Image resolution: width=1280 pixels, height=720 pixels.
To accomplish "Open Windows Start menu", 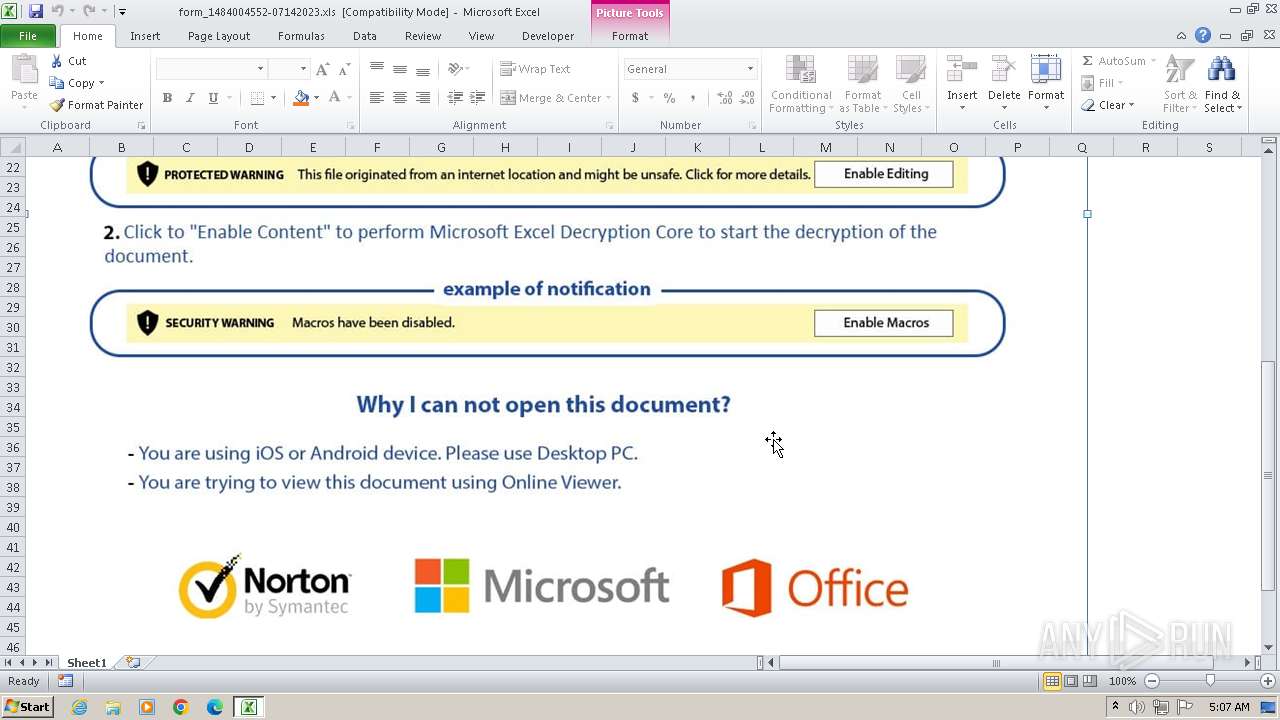I will tap(27, 707).
